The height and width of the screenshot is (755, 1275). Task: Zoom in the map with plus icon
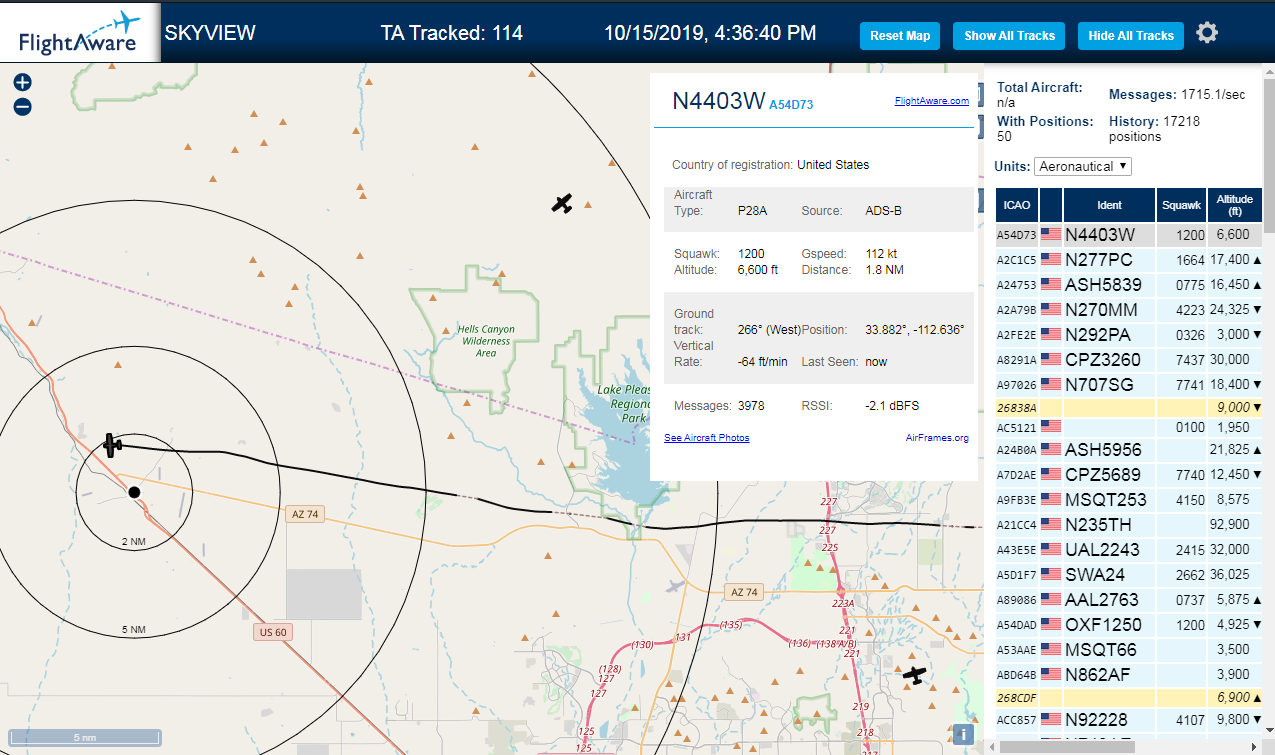(x=23, y=83)
